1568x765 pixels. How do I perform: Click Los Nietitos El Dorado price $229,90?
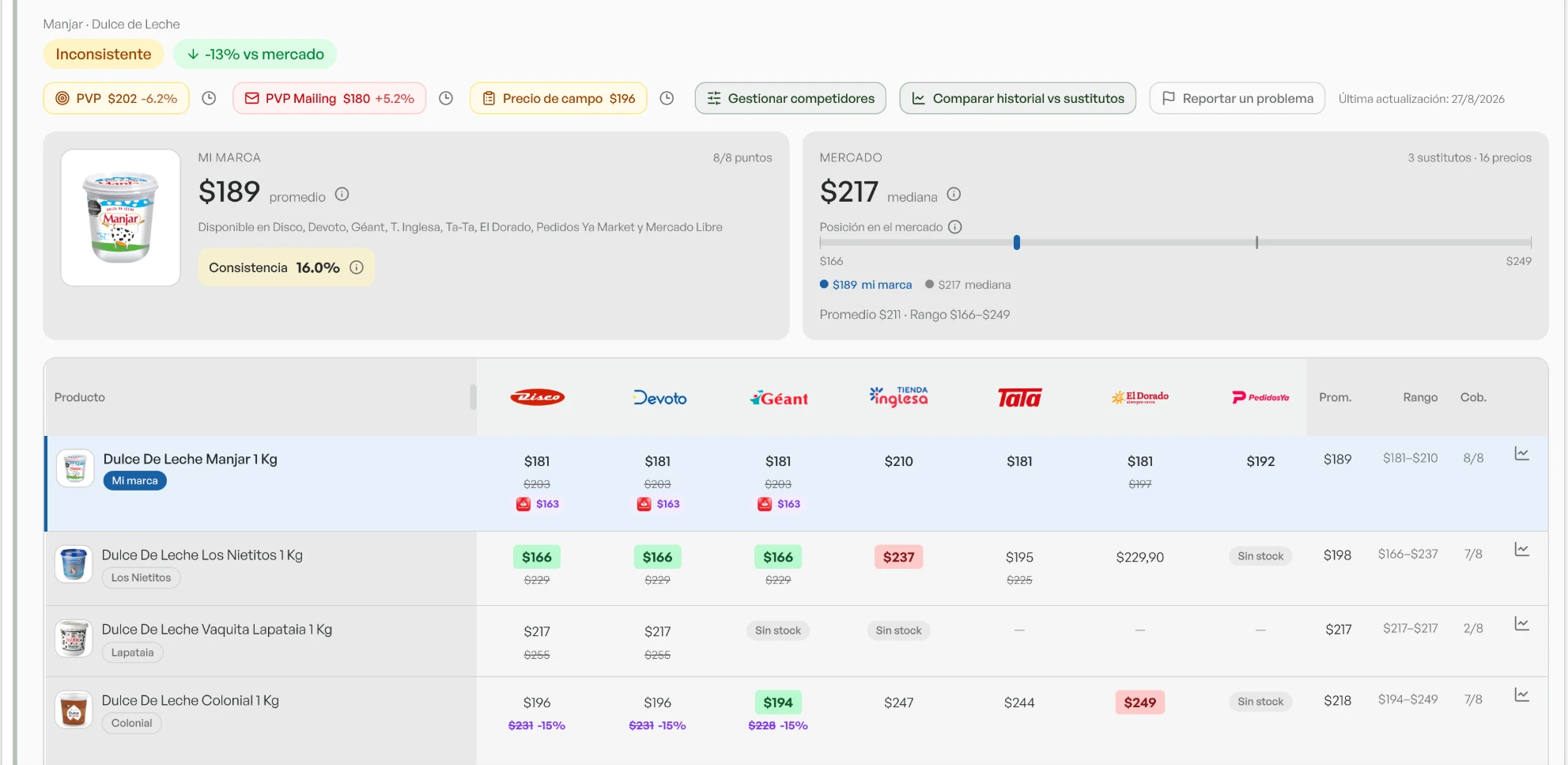(x=1140, y=558)
